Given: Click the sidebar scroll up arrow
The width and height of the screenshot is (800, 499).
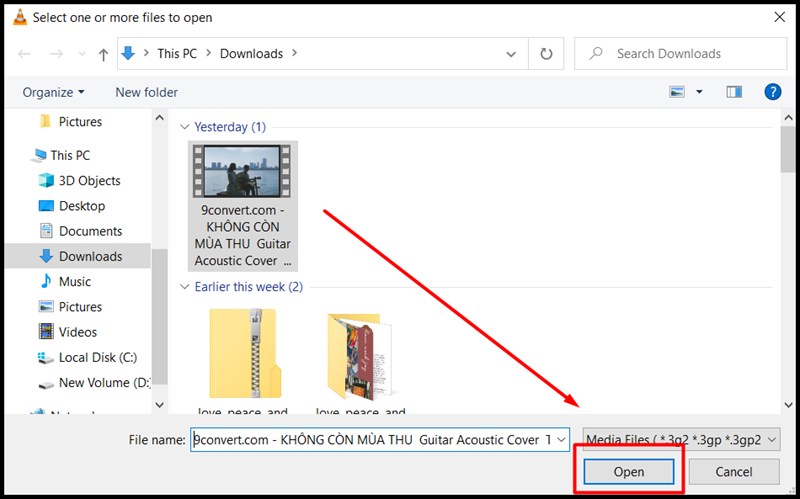Looking at the screenshot, I should click(160, 118).
